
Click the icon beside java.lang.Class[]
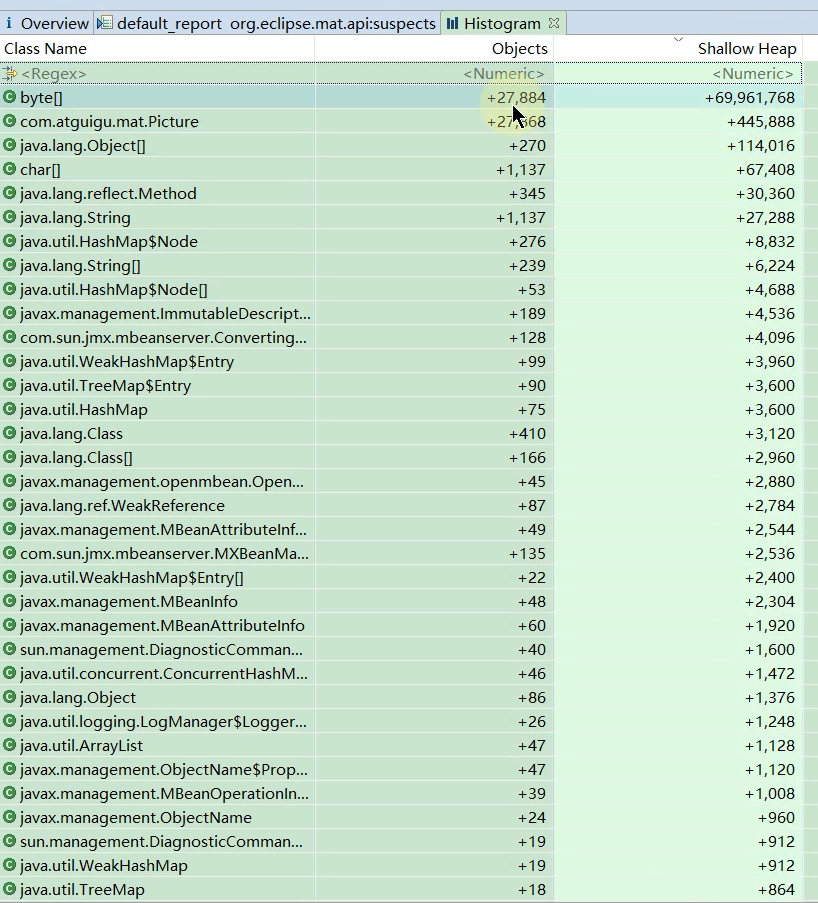[x=9, y=457]
